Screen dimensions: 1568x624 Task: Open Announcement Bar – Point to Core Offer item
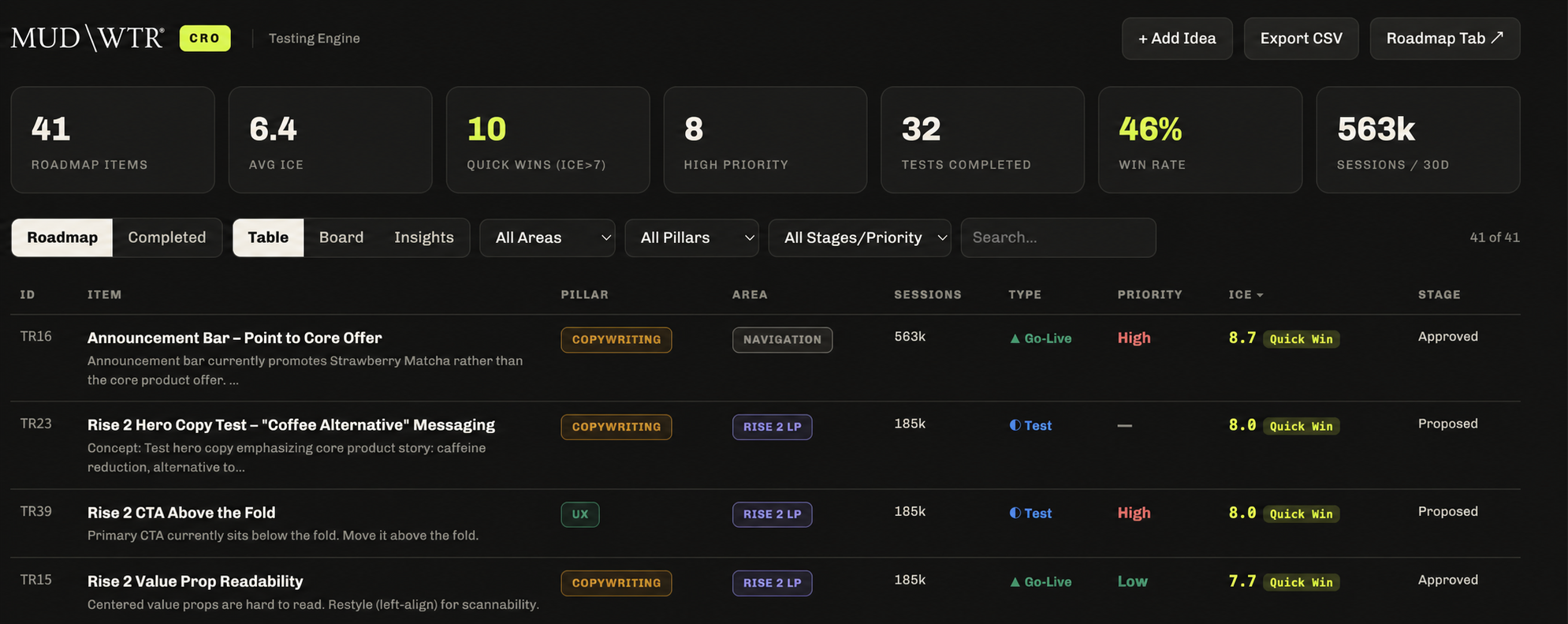(234, 338)
